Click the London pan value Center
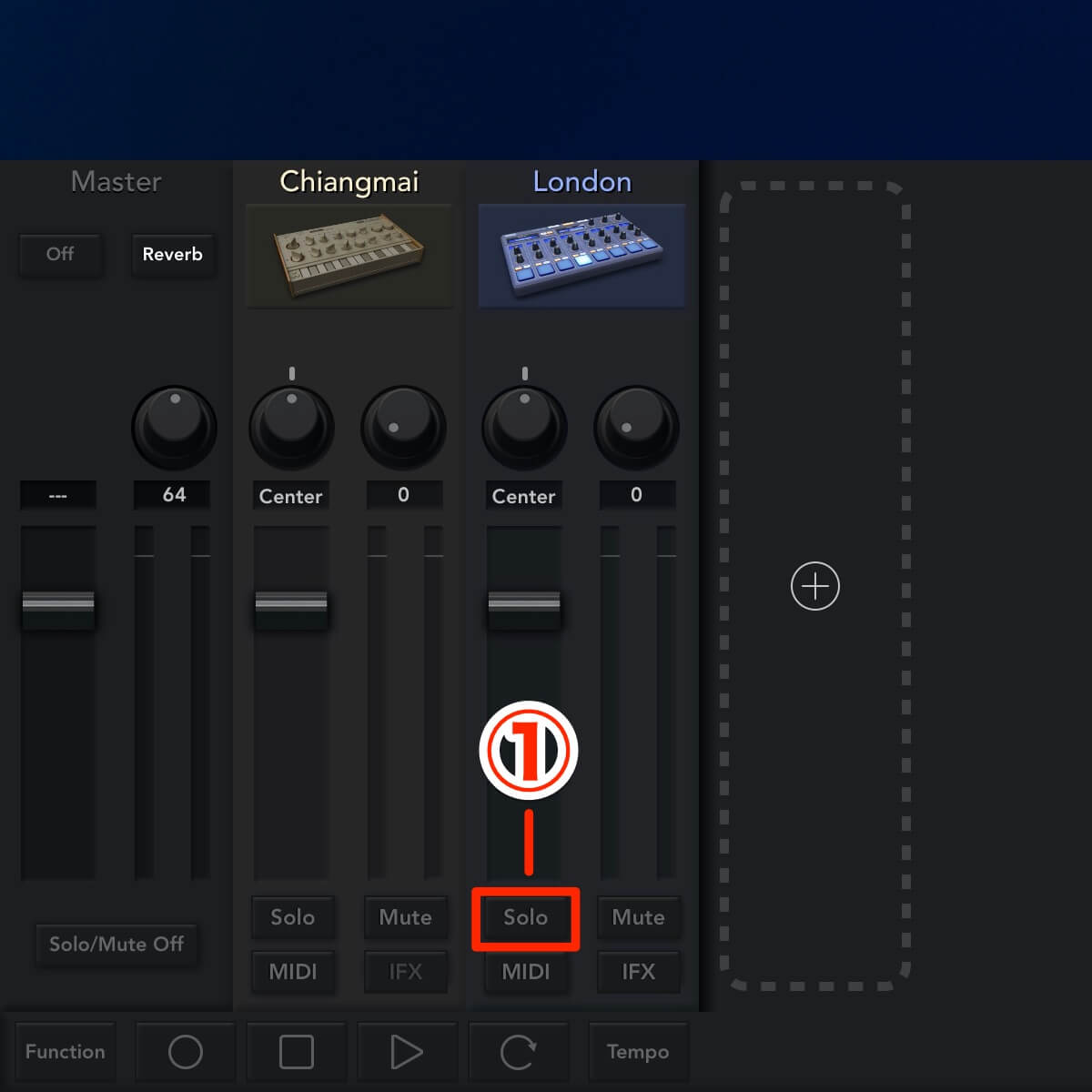This screenshot has height=1092, width=1092. coord(524,496)
